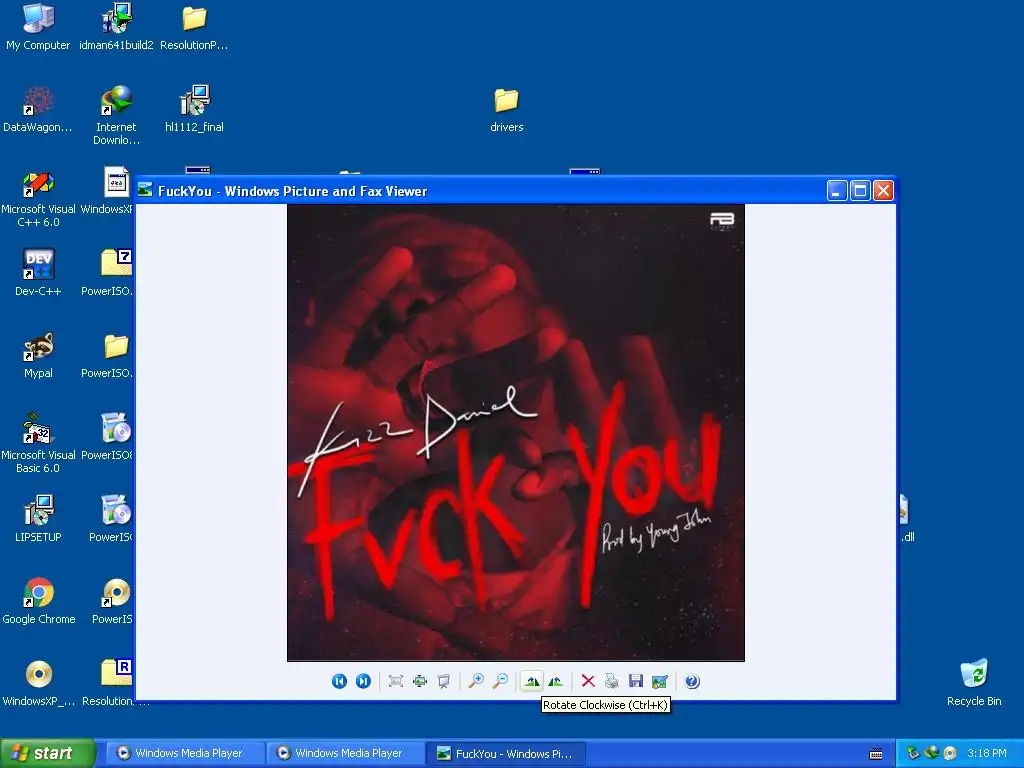Select the LIPSETUP installer icon

point(38,519)
